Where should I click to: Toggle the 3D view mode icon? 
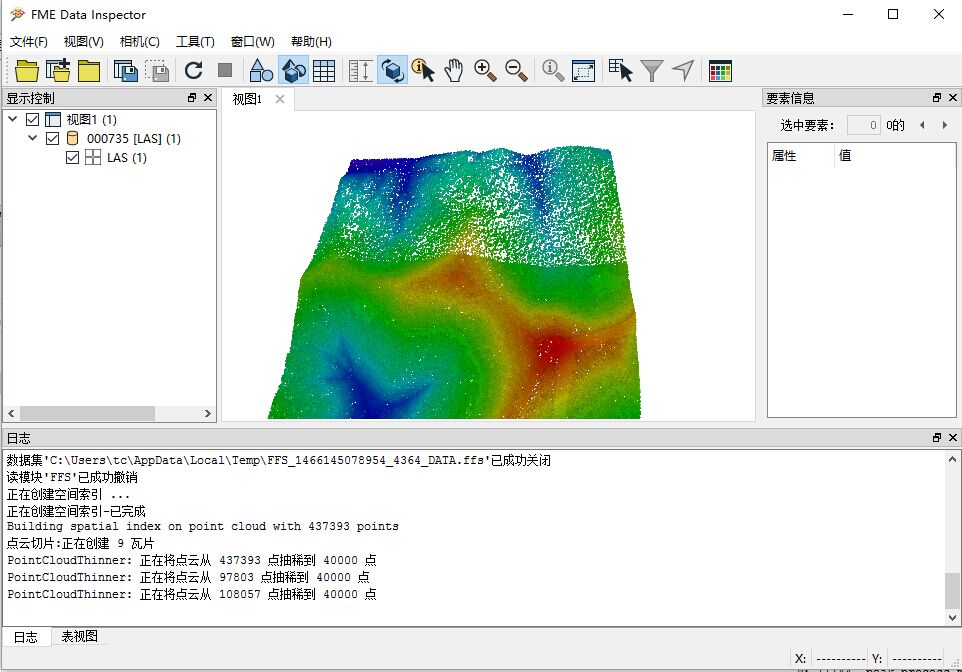click(293, 71)
